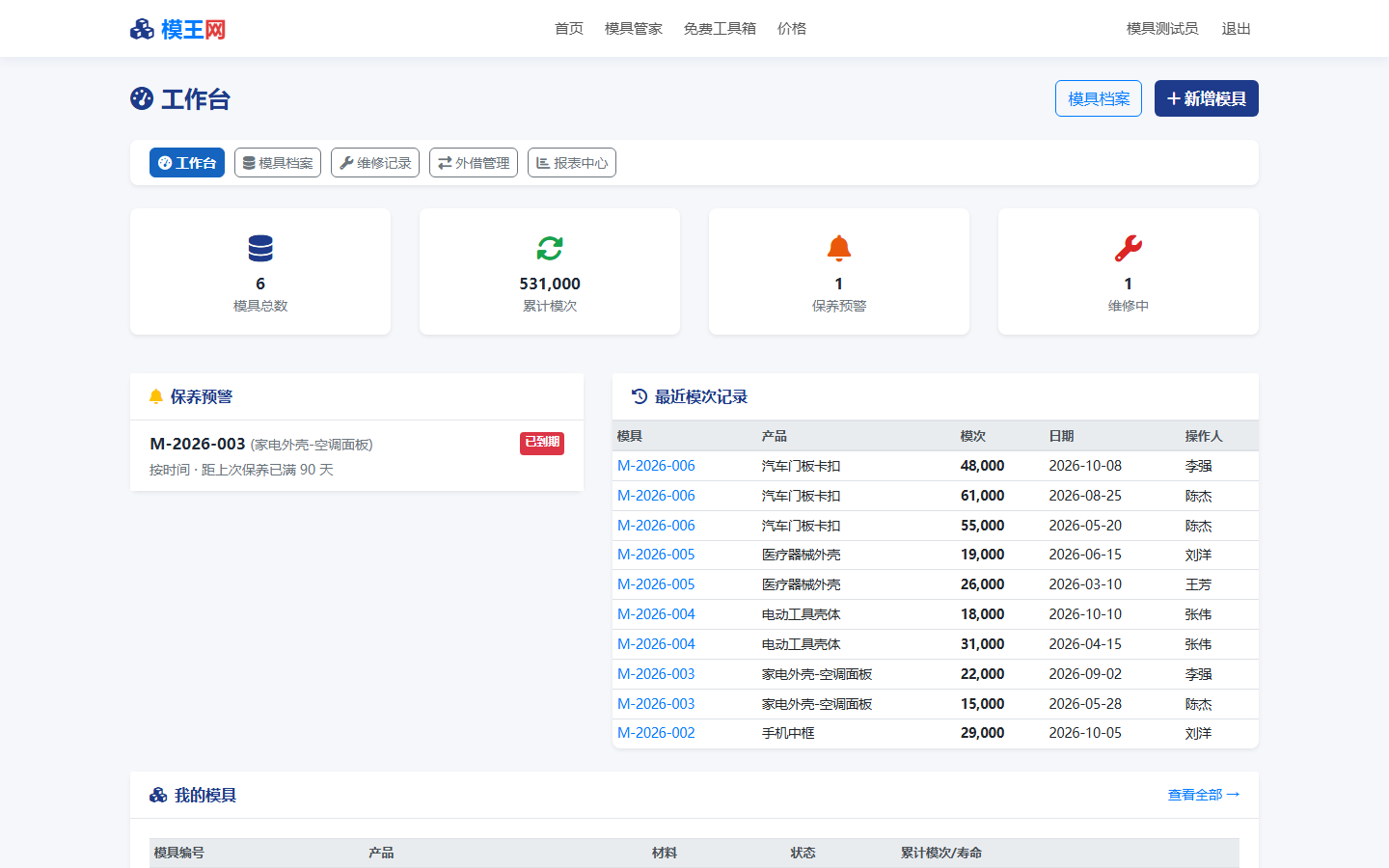The image size is (1389, 868).
Task: Click the 模具总数 card label
Action: (x=260, y=306)
